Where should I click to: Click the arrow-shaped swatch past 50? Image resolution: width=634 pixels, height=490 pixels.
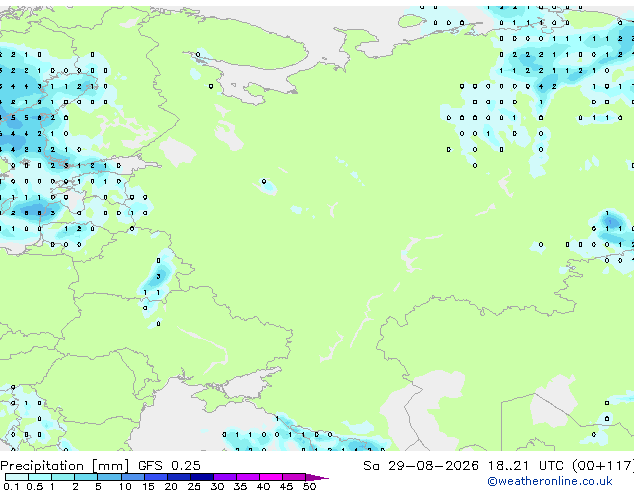[315, 477]
